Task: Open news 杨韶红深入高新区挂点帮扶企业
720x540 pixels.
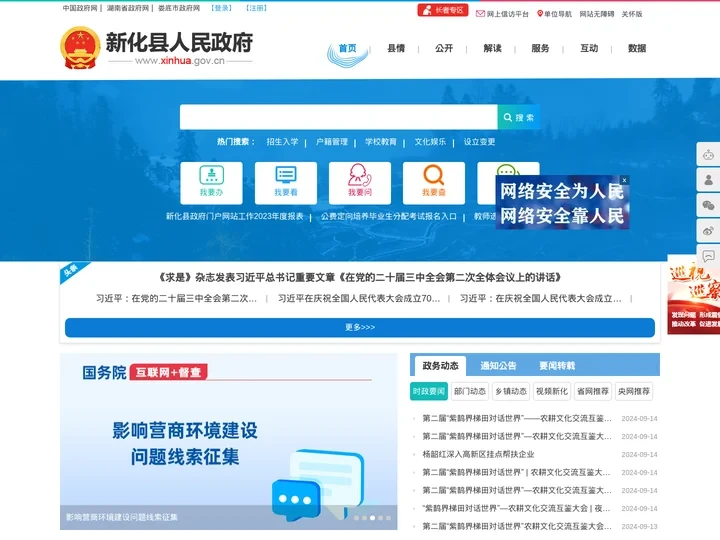Action: click(x=478, y=455)
